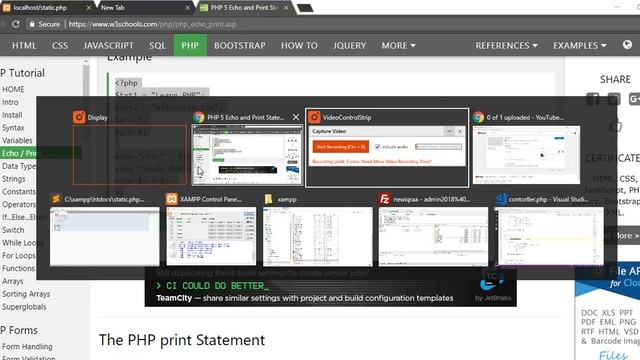Click the TeamCity advertisement banner
The height and width of the screenshot is (360, 640).
[331, 287]
